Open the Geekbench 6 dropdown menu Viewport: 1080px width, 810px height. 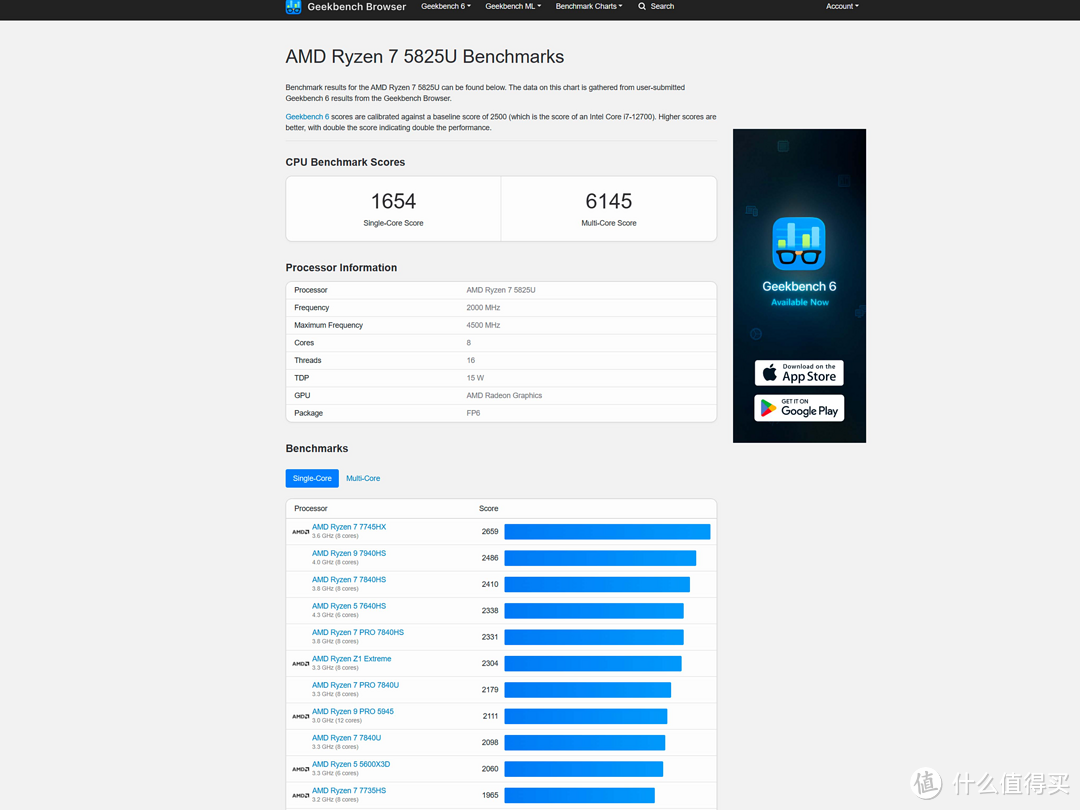click(x=446, y=6)
